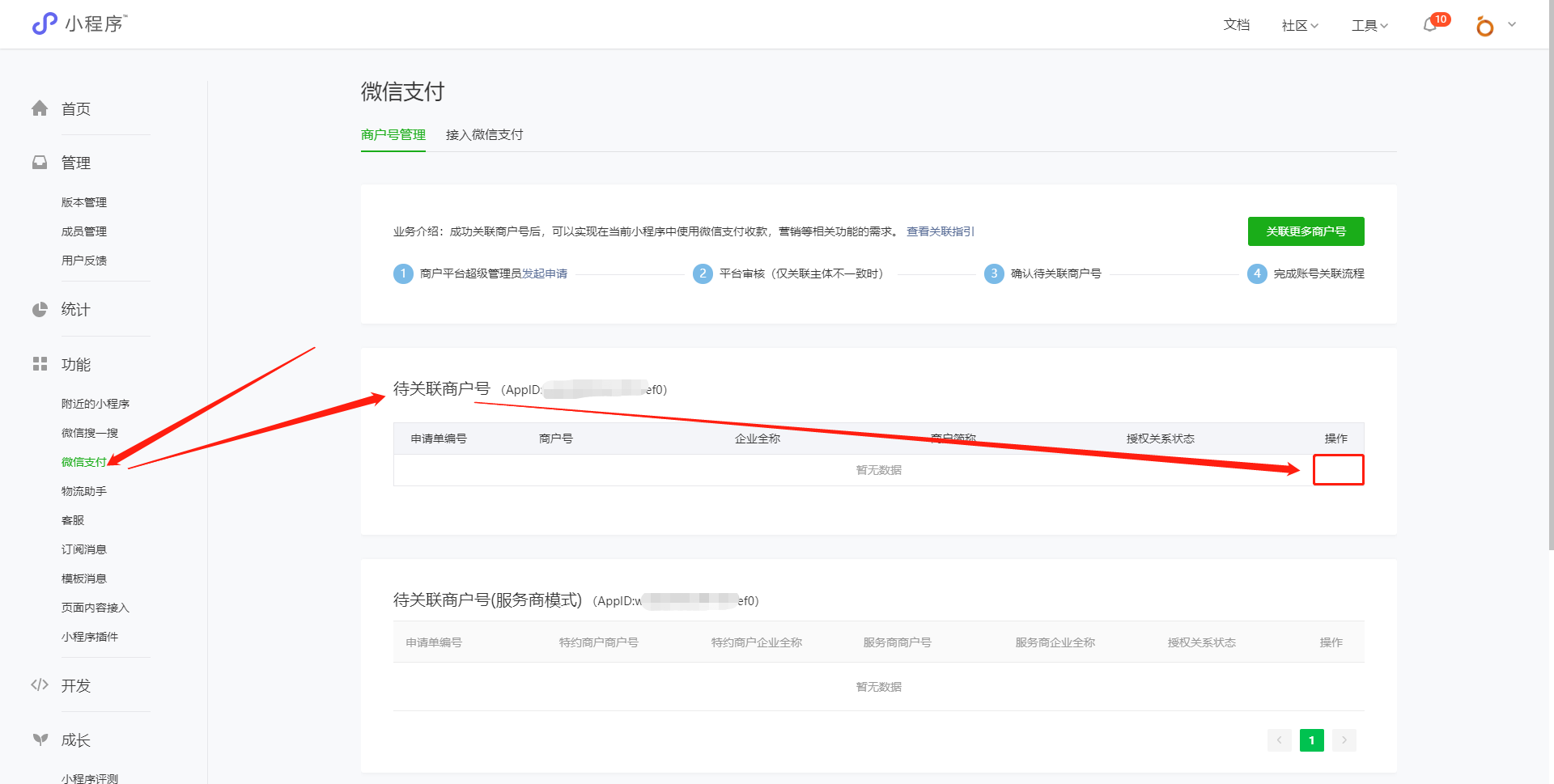This screenshot has width=1554, height=784.
Task: Select 成长 in the sidebar
Action: coord(76,740)
